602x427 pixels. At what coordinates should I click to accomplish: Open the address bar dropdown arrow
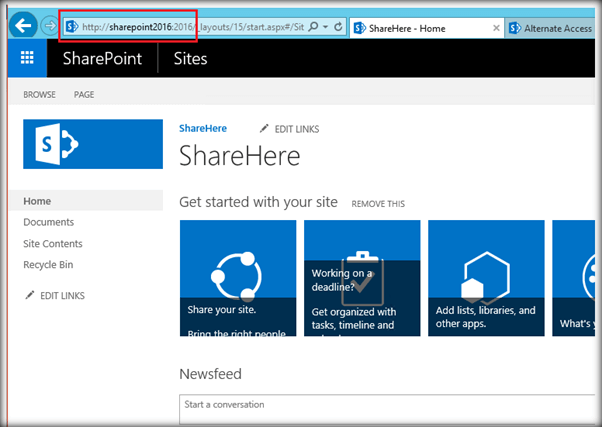[x=326, y=27]
